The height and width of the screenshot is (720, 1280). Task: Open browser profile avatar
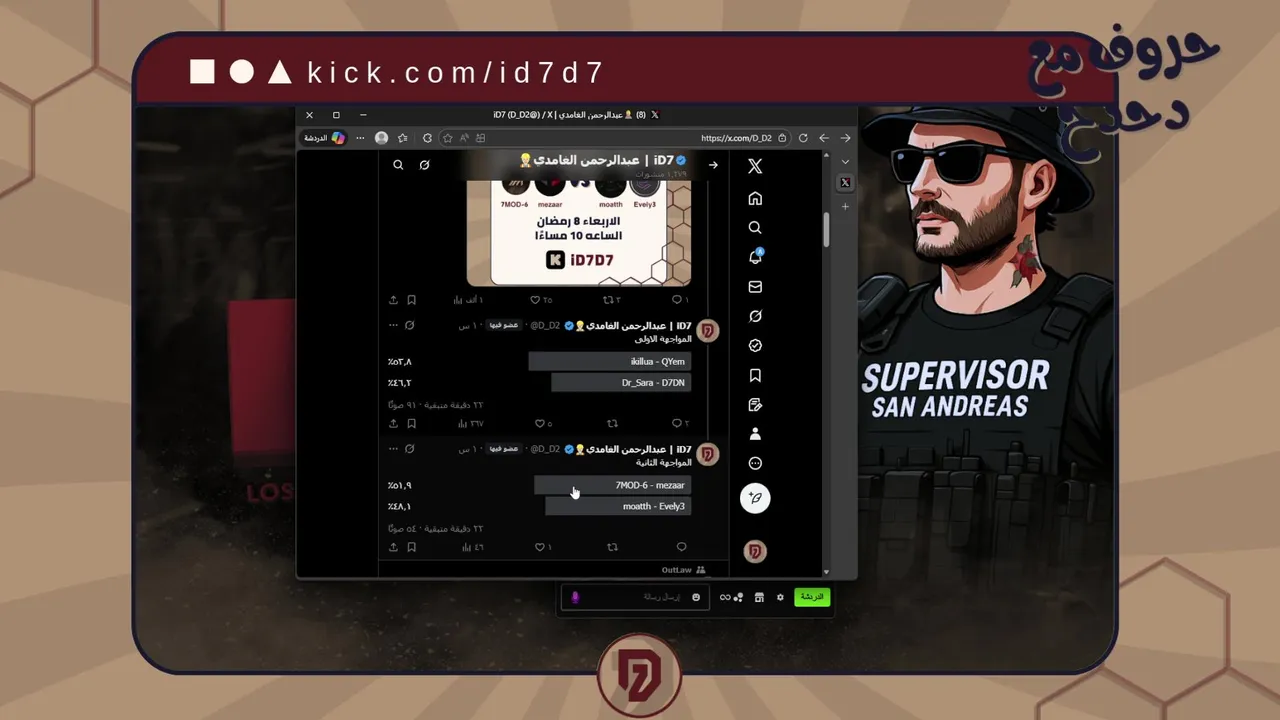tap(381, 138)
